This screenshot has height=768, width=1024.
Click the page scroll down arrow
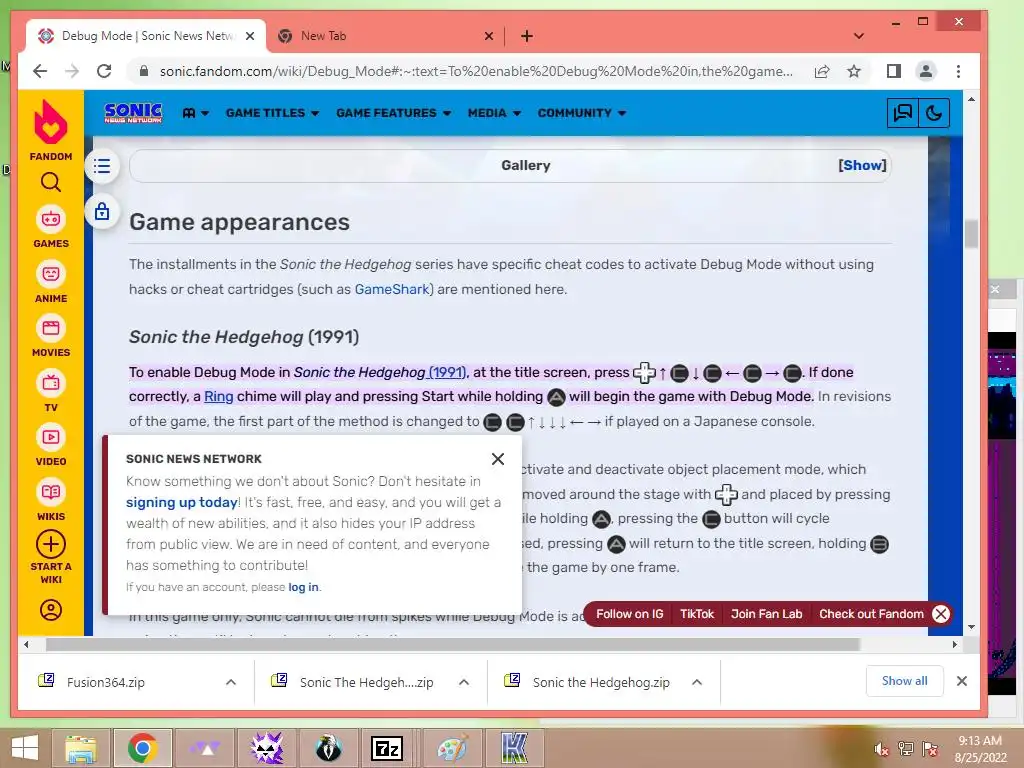971,627
